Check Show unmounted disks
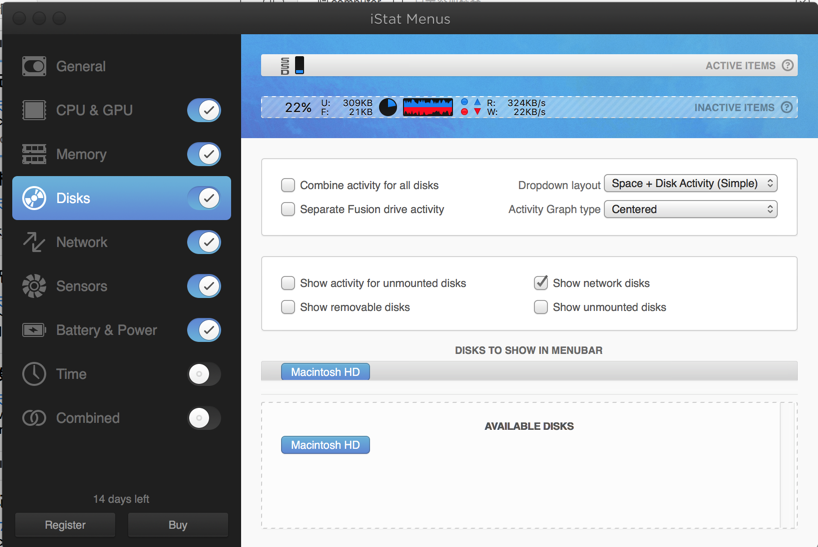Screen dimensions: 818x547 pos(541,307)
